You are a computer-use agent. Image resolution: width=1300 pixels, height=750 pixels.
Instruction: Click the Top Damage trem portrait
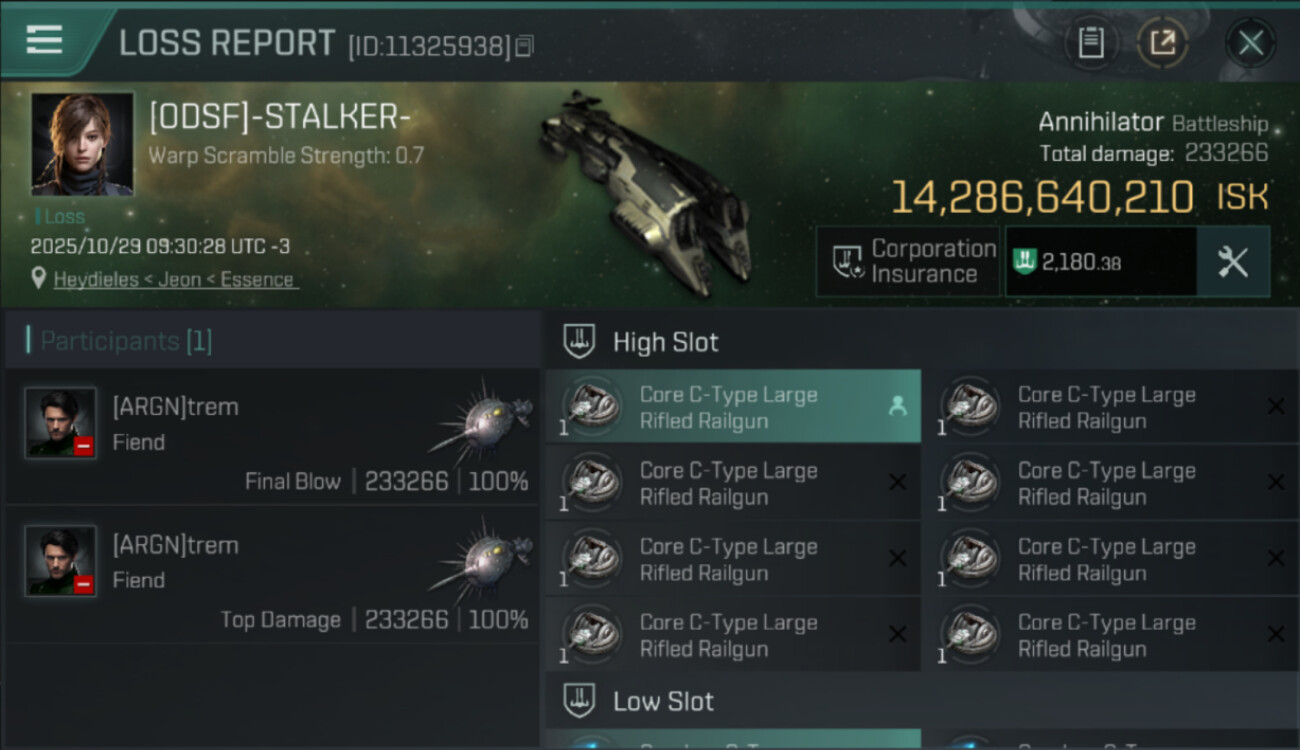coord(61,560)
